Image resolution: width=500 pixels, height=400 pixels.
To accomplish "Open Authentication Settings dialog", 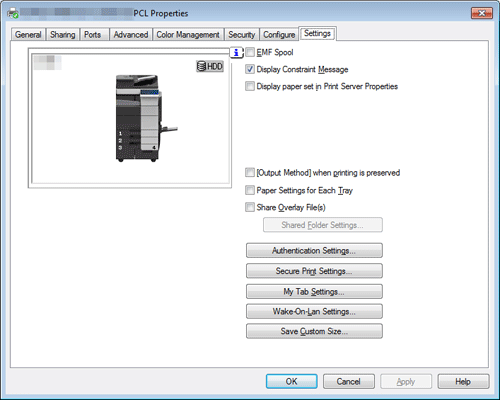I will pyautogui.click(x=314, y=250).
